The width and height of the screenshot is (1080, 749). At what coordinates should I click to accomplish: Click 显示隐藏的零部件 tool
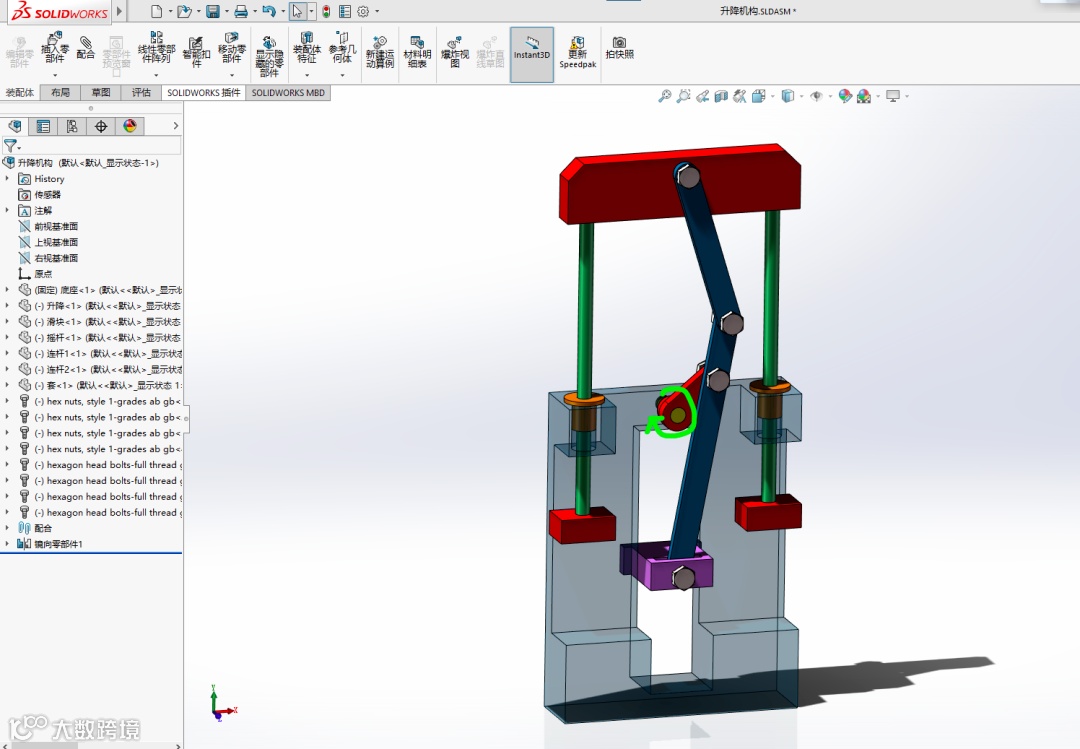tap(269, 55)
